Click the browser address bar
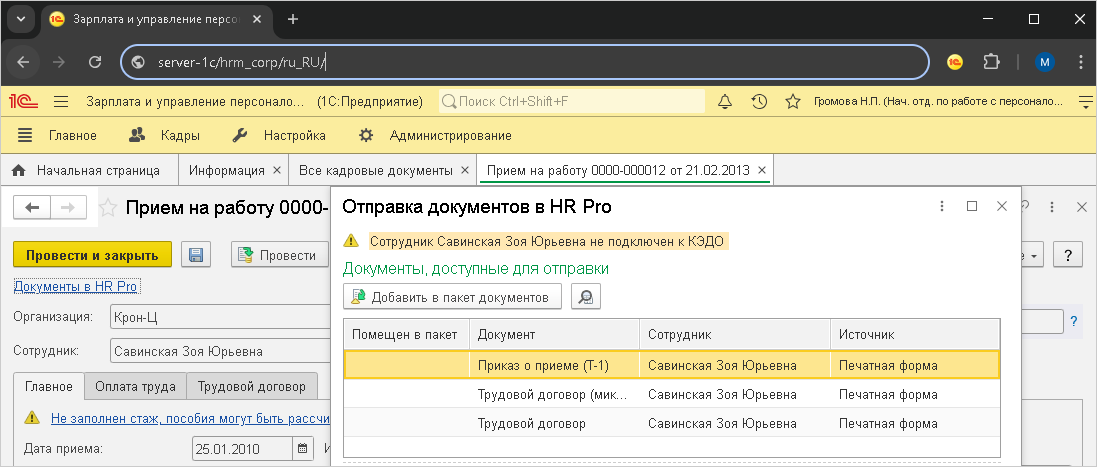 click(525, 62)
